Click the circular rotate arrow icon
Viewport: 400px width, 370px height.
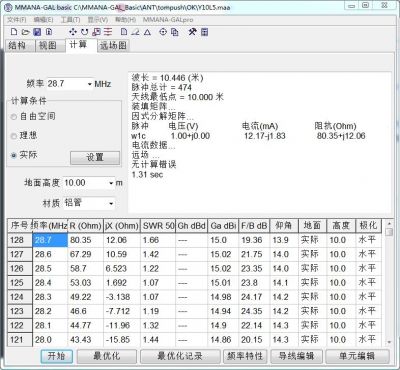pyautogui.click(x=85, y=32)
